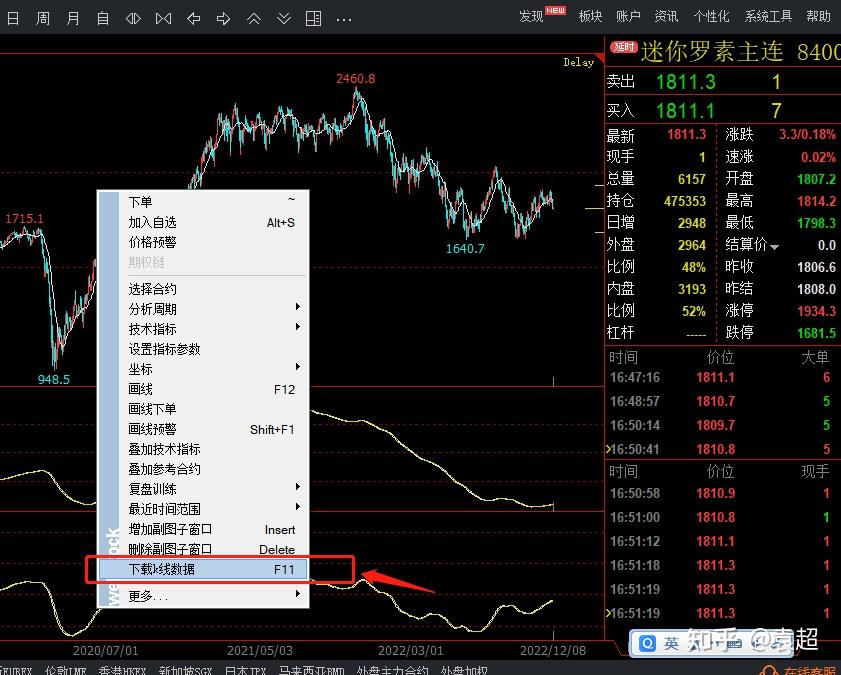
Task: Expand the 分析周期 submenu arrow
Action: click(x=299, y=308)
